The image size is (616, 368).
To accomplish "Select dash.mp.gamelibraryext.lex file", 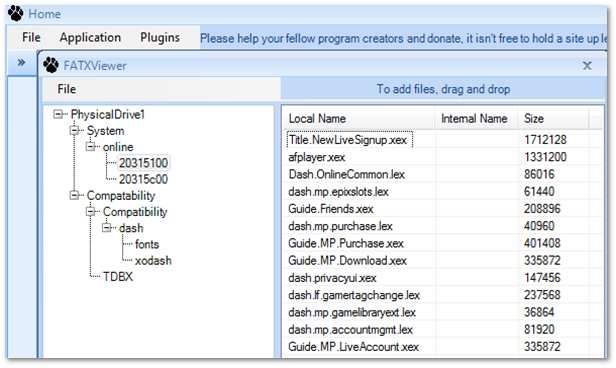I will pyautogui.click(x=352, y=312).
